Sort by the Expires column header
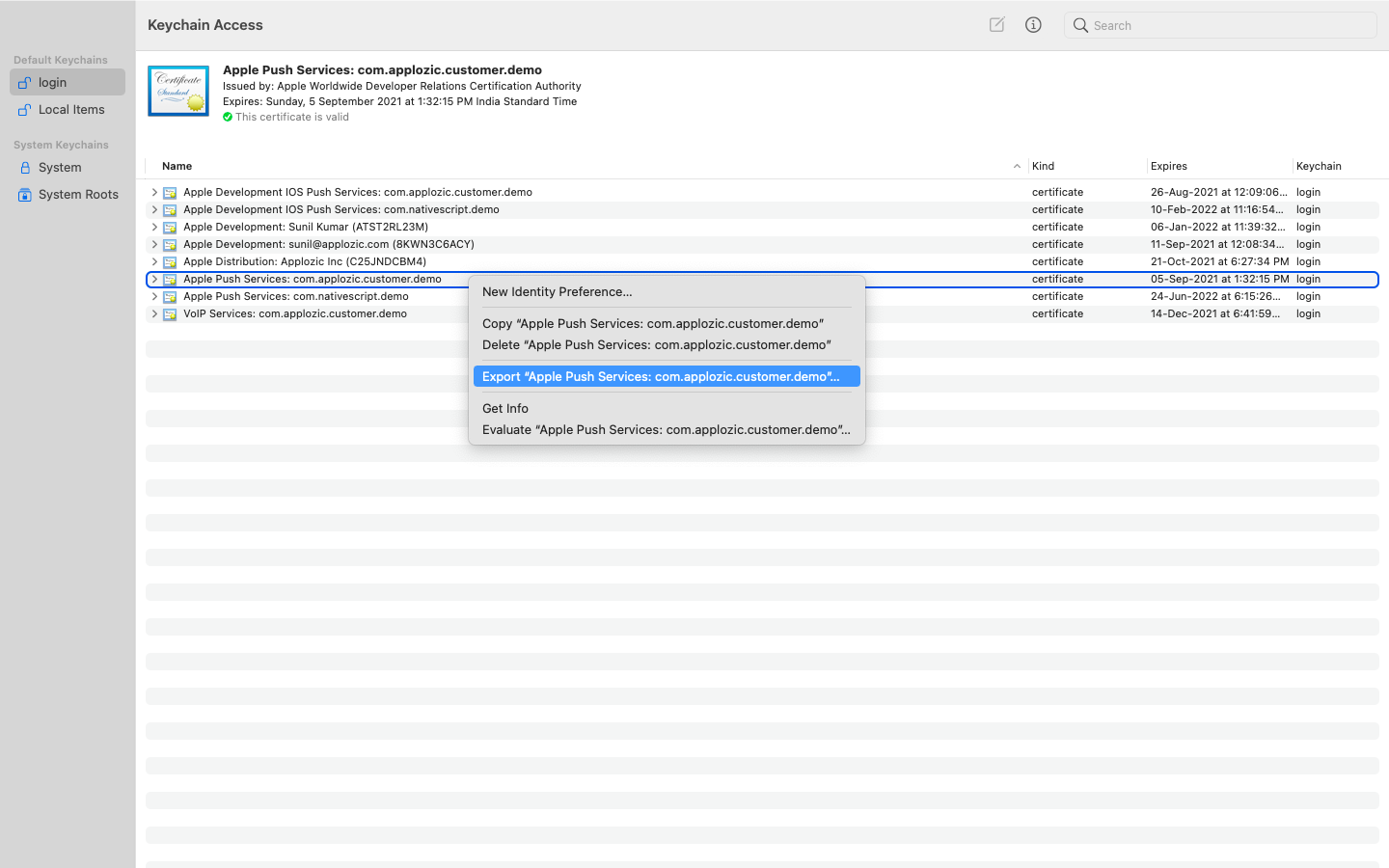 [1168, 166]
